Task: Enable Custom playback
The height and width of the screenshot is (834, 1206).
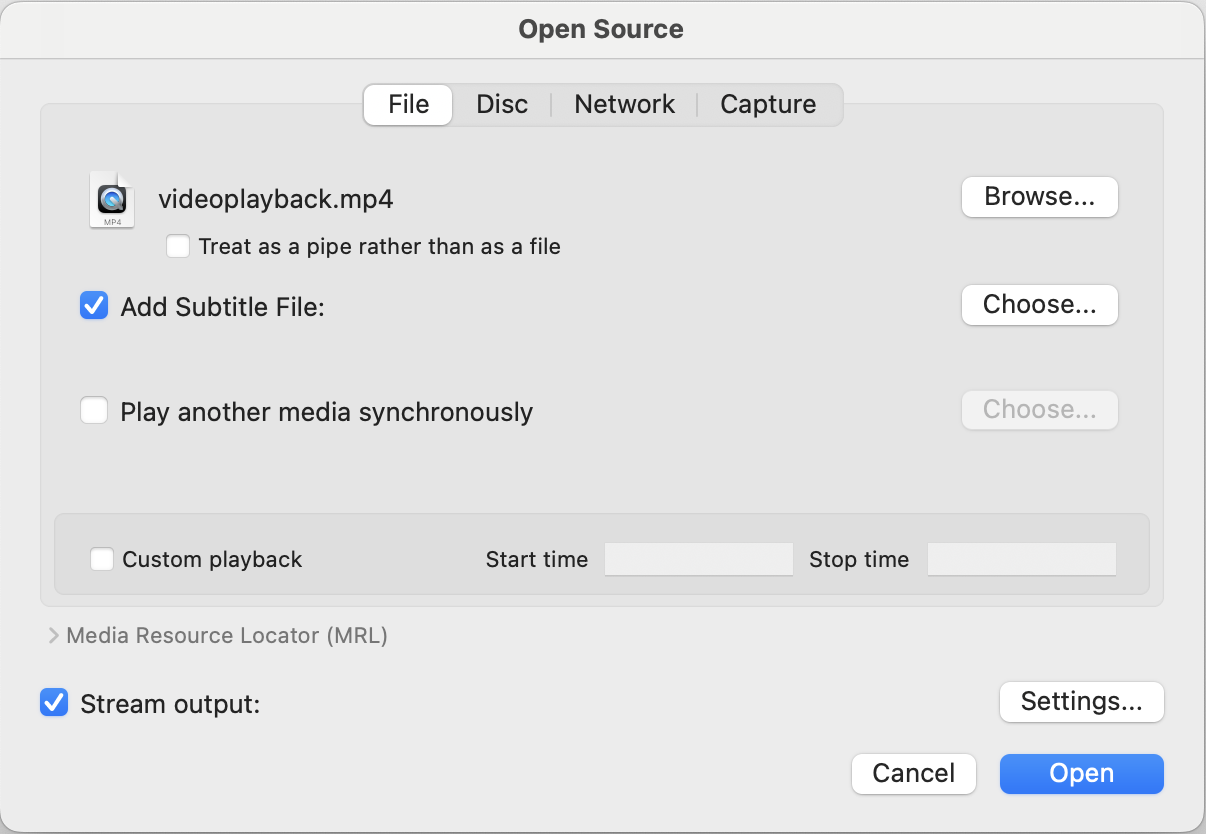Action: [101, 559]
